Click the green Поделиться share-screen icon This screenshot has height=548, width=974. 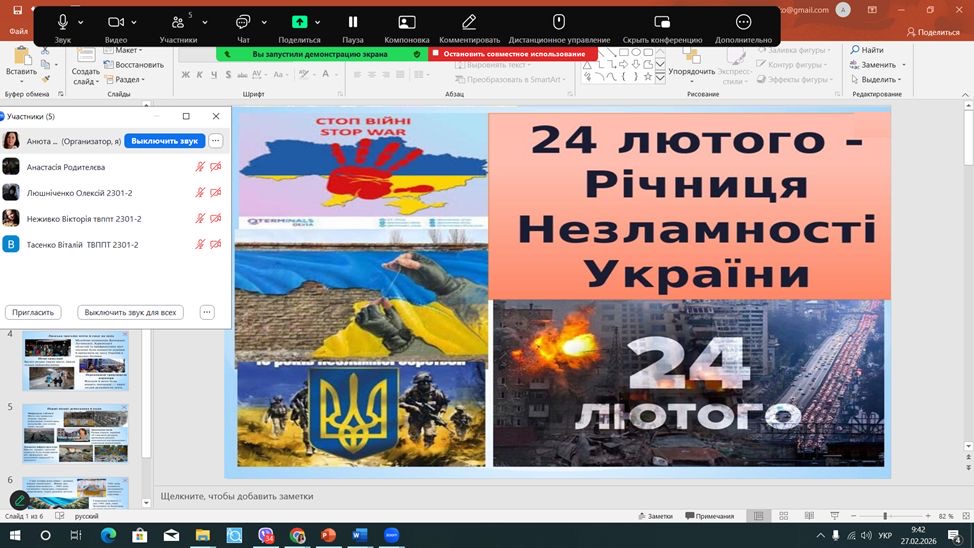tap(299, 22)
